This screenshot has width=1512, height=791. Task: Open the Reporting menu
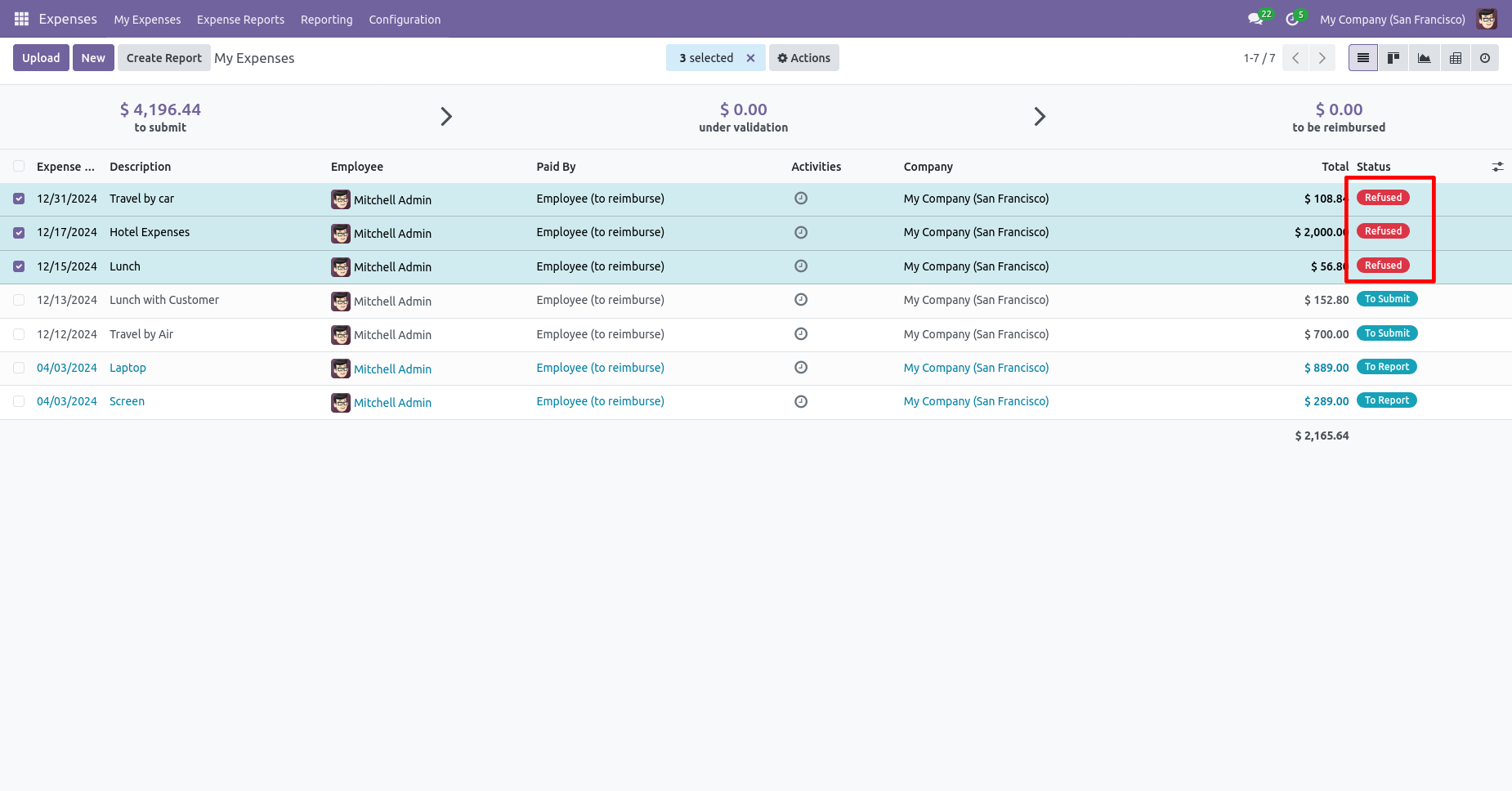326,20
